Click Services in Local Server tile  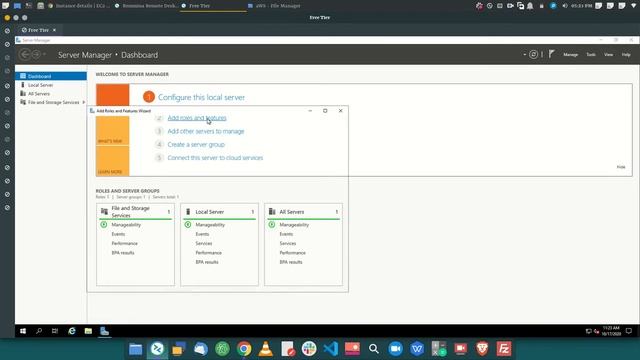click(x=204, y=243)
